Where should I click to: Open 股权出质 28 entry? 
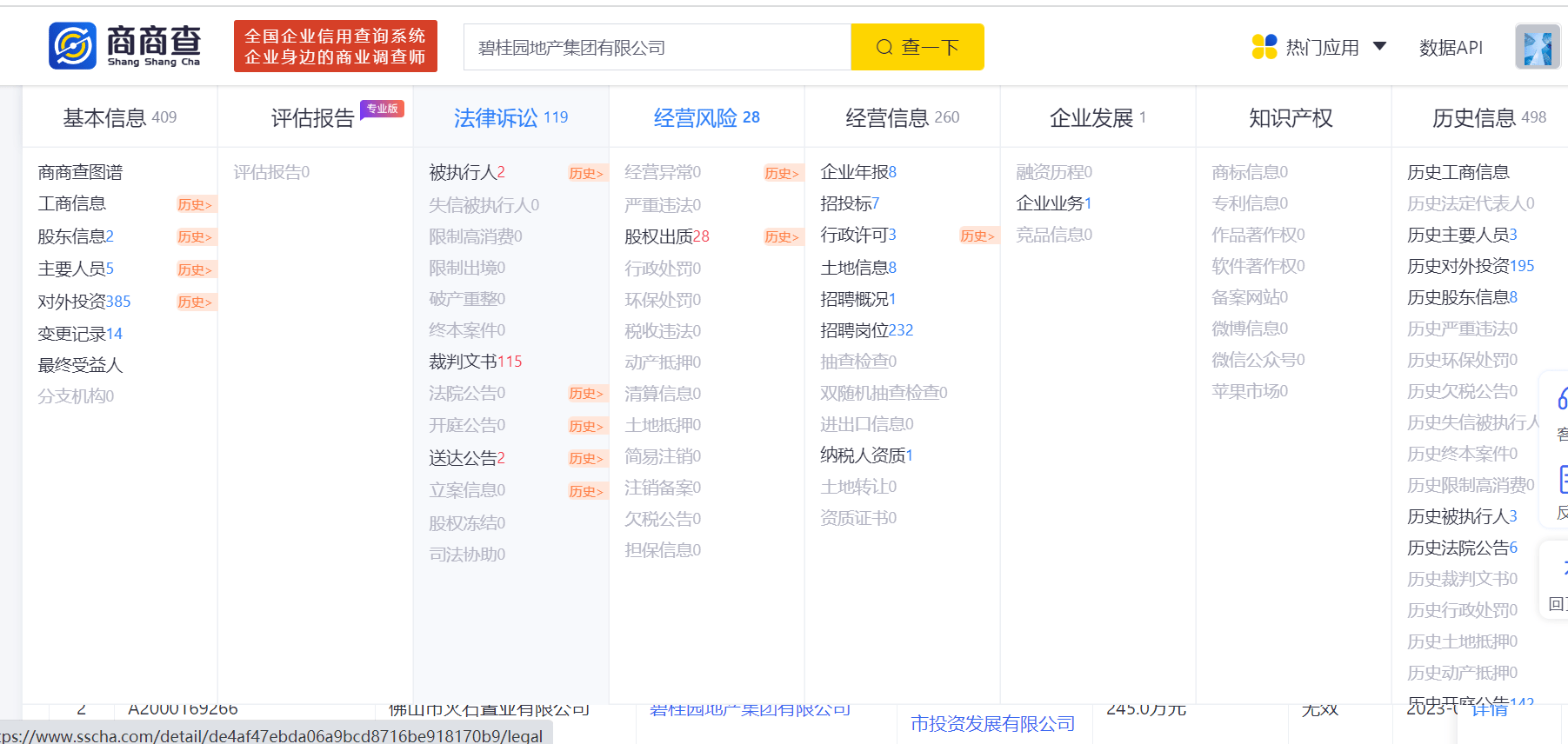pos(667,236)
